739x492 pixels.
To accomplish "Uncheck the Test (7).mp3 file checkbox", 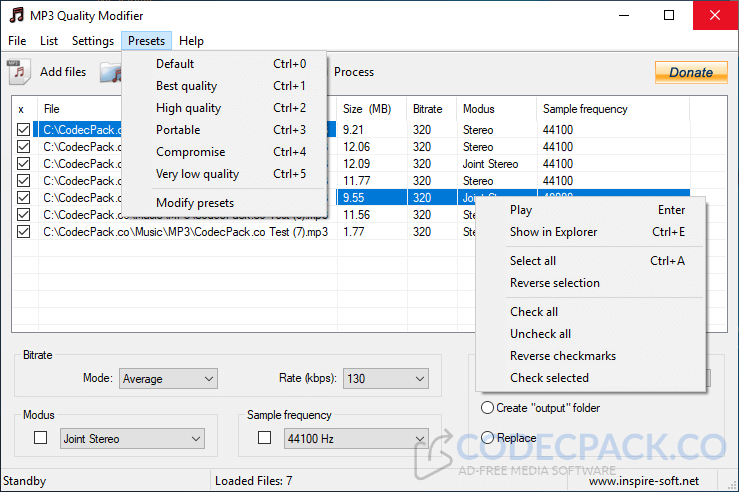I will [x=24, y=231].
